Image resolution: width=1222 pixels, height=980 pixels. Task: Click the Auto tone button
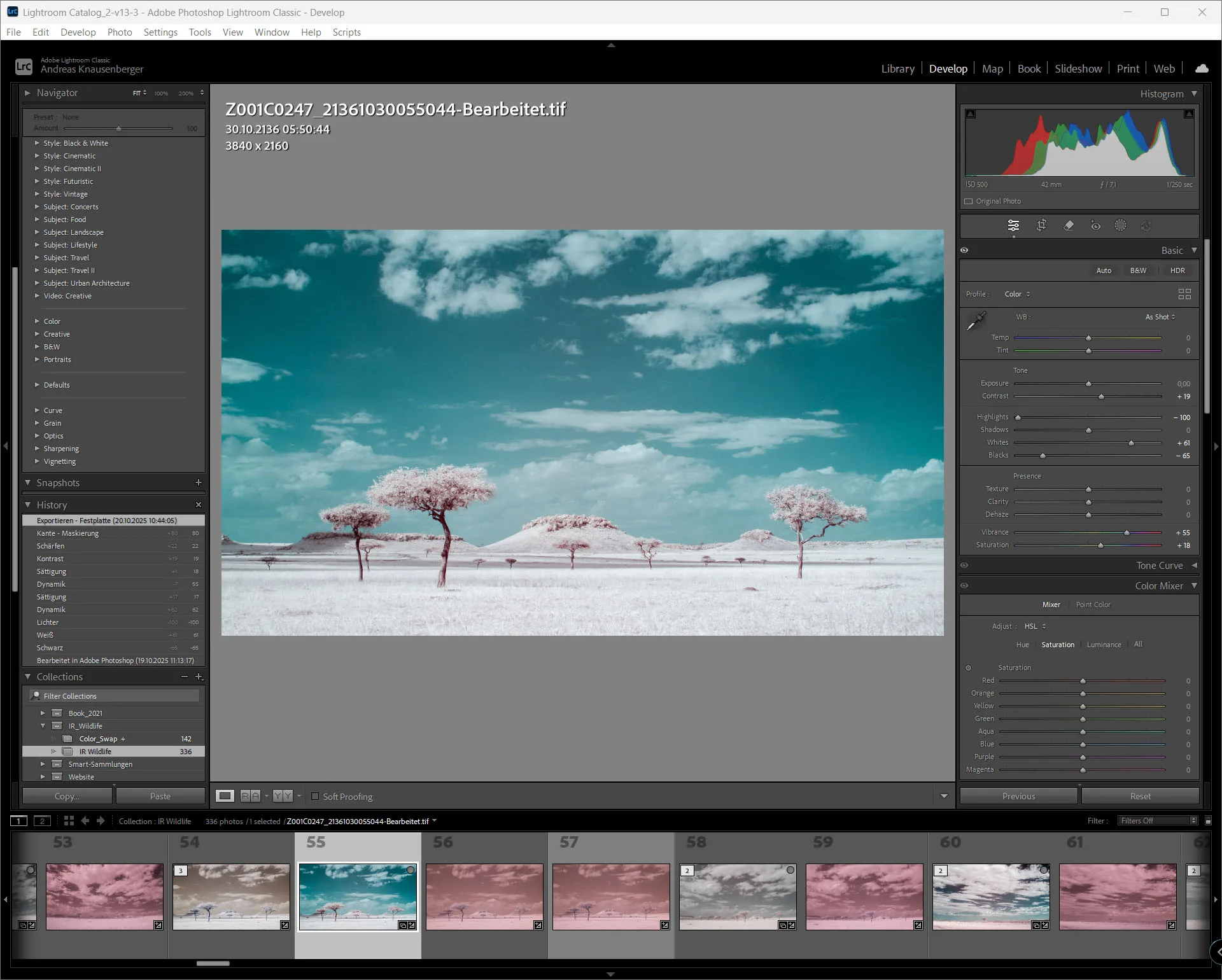pyautogui.click(x=1104, y=270)
